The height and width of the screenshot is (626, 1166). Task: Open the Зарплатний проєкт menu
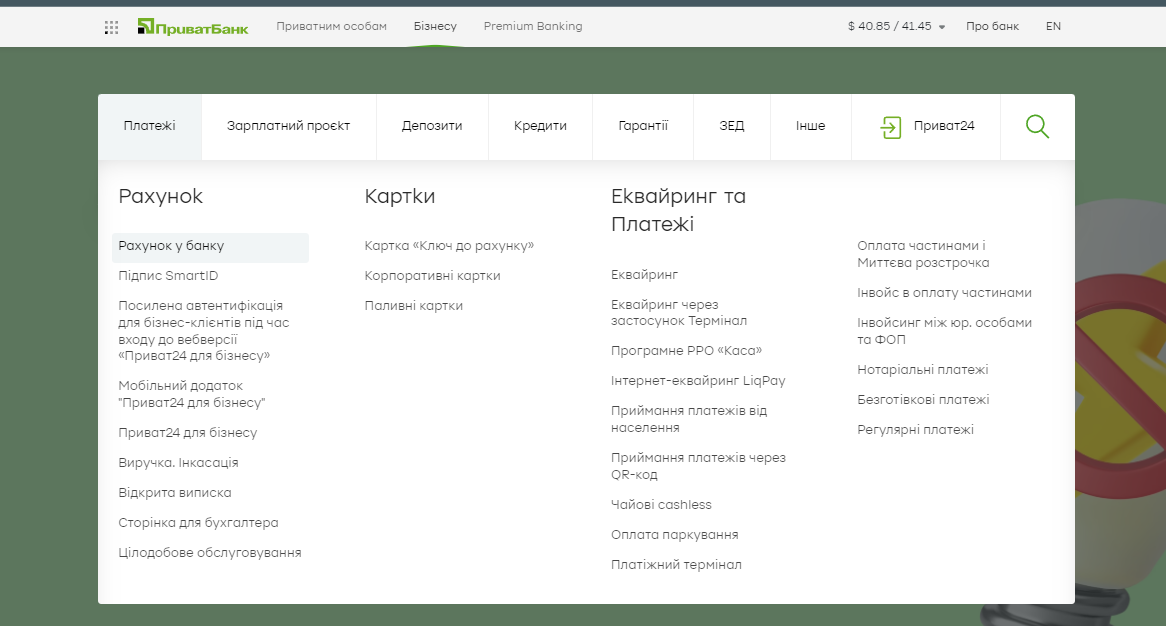(289, 126)
